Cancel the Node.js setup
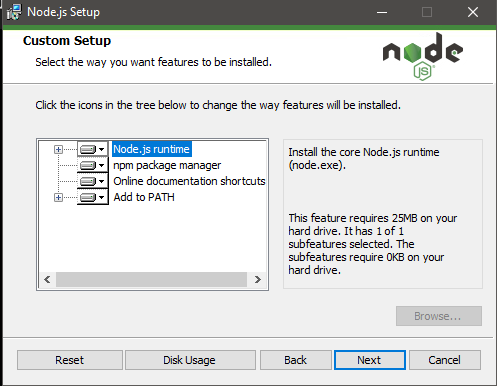Screen dimensions: 497x386 445,360
